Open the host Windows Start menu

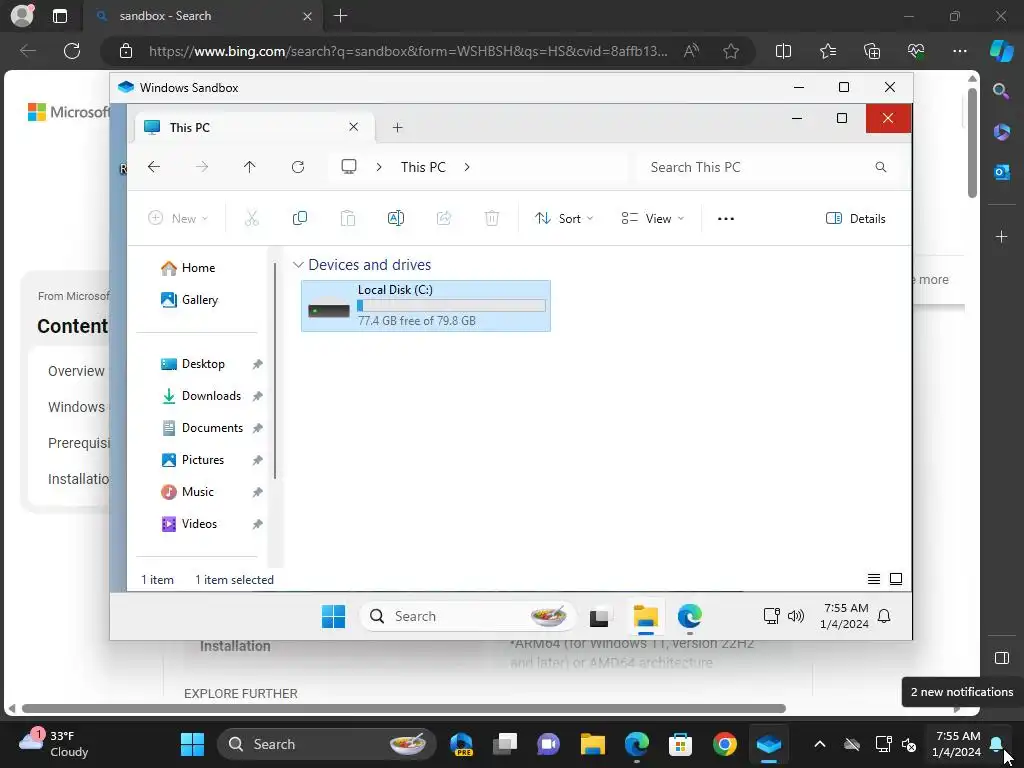click(x=192, y=744)
